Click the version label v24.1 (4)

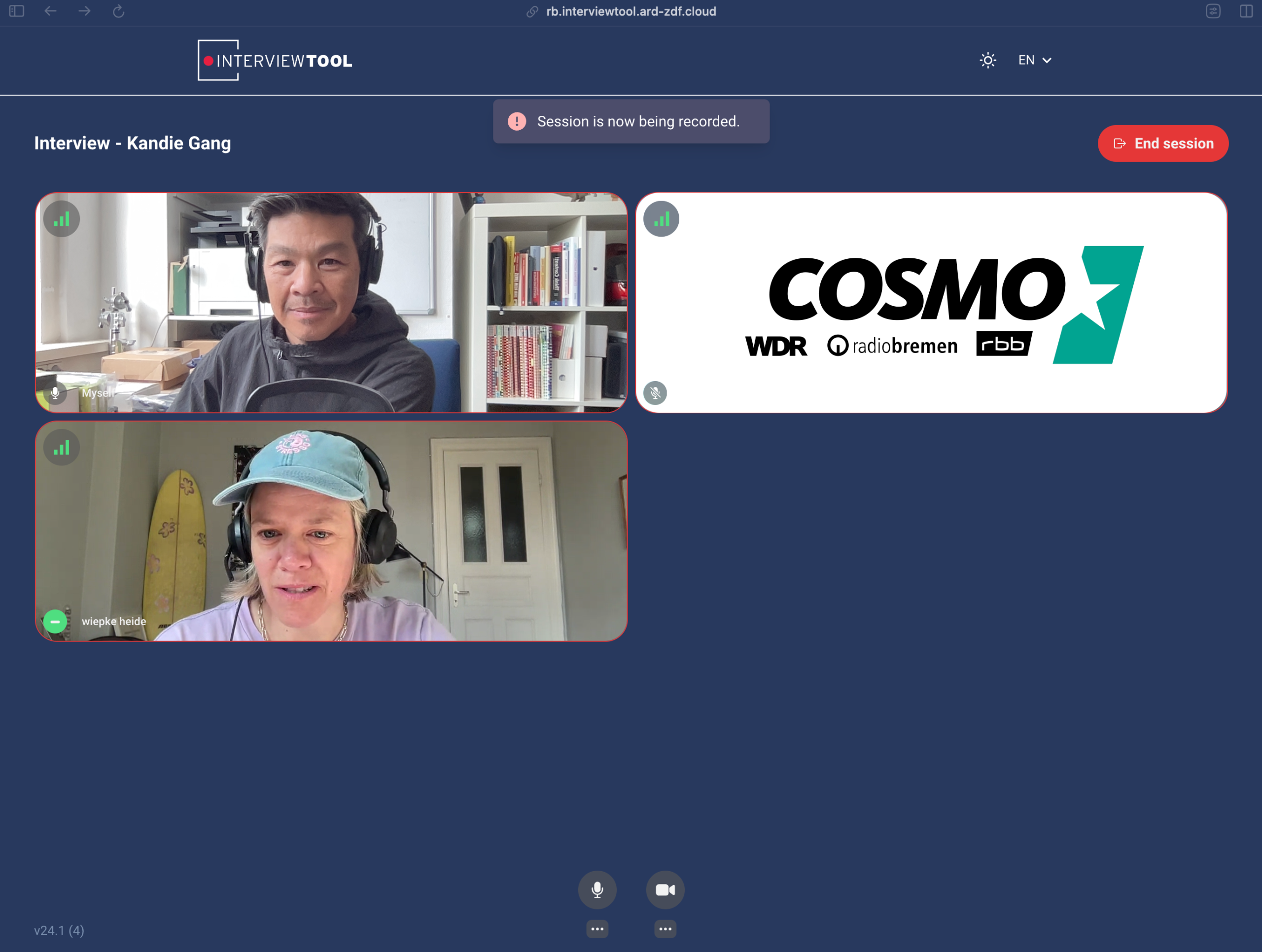pyautogui.click(x=59, y=930)
